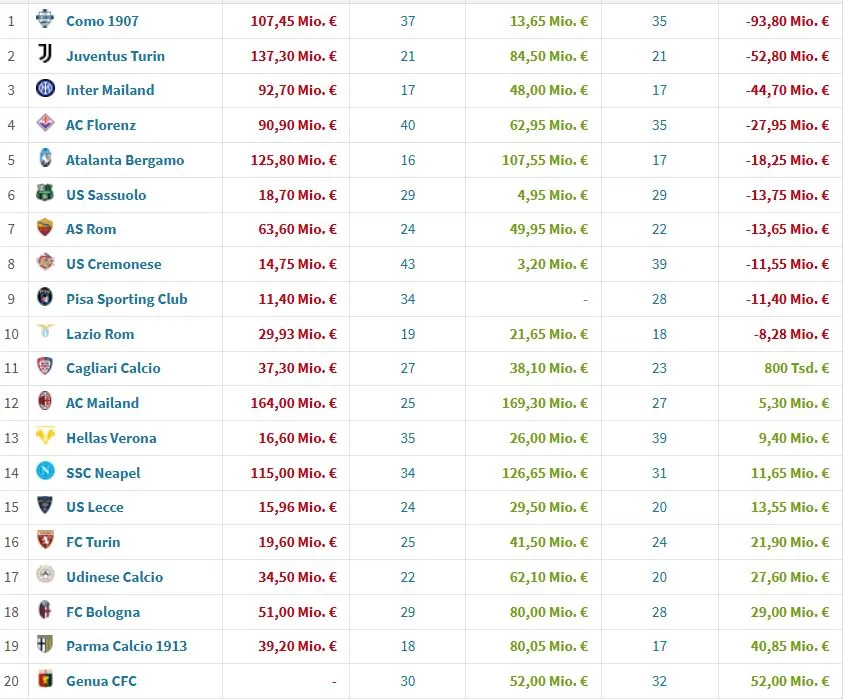Click Como's expenditure 107,45 Mio. €
Image resolution: width=843 pixels, height=699 pixels.
coord(294,21)
